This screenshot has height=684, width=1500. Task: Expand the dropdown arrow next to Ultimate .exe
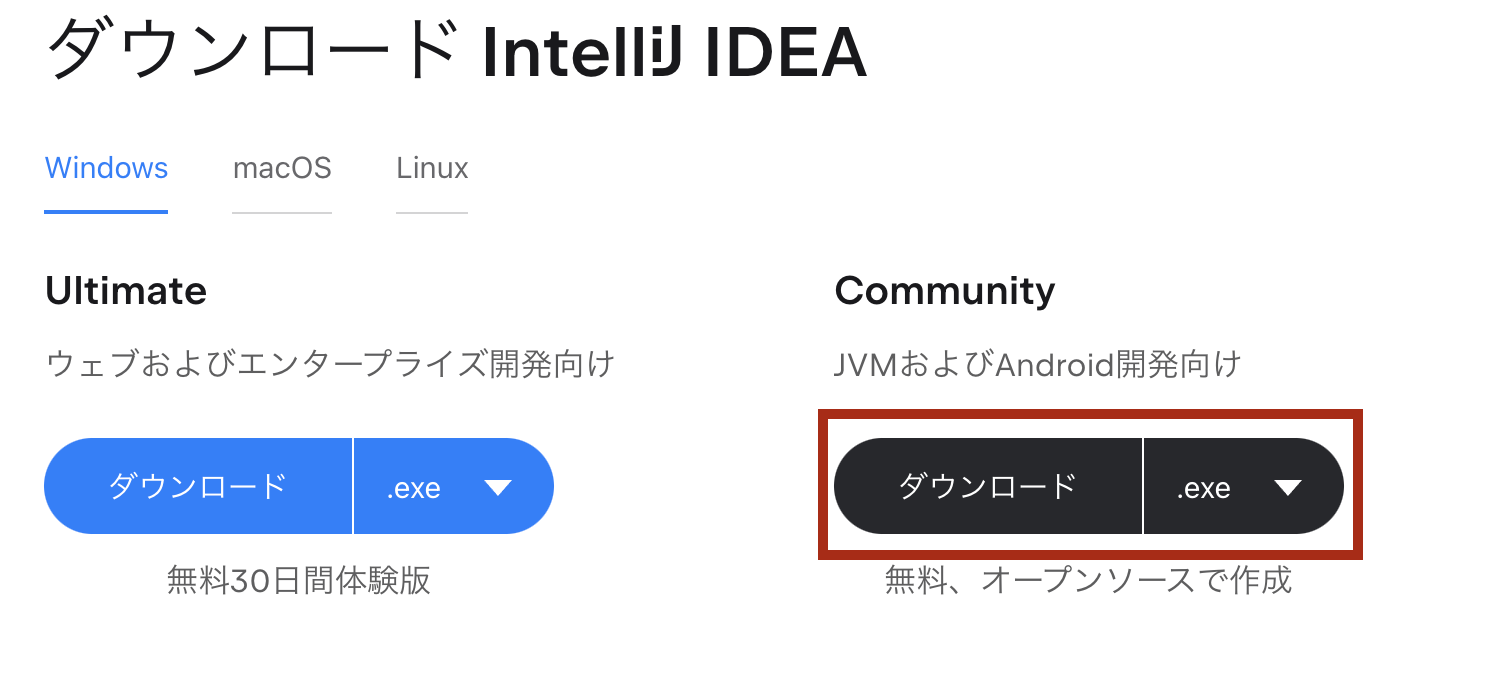pyautogui.click(x=497, y=486)
